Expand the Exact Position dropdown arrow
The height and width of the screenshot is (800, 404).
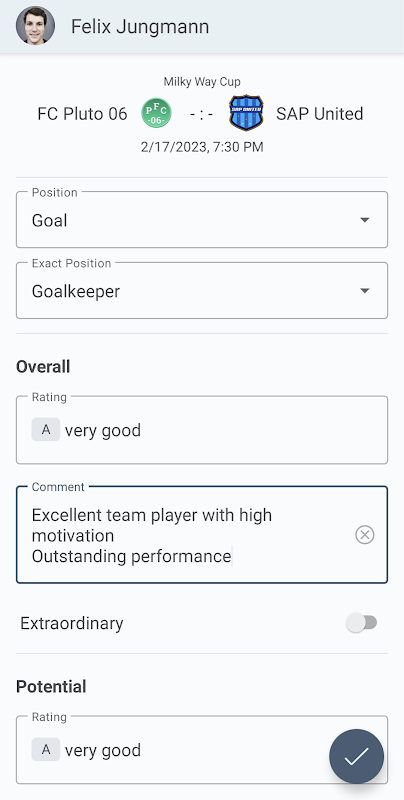(x=364, y=291)
